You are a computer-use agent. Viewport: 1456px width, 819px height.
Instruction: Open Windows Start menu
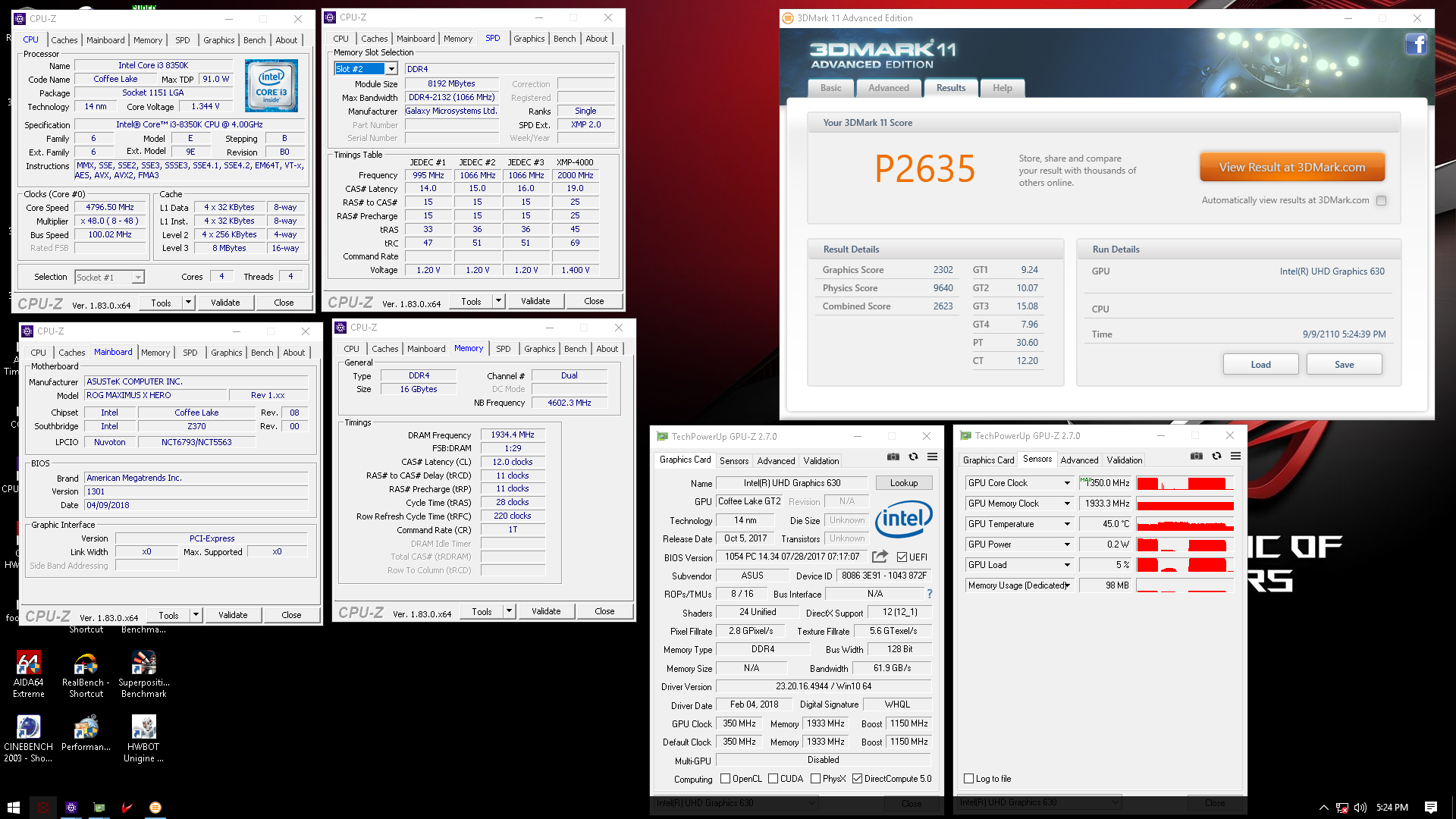pyautogui.click(x=13, y=808)
